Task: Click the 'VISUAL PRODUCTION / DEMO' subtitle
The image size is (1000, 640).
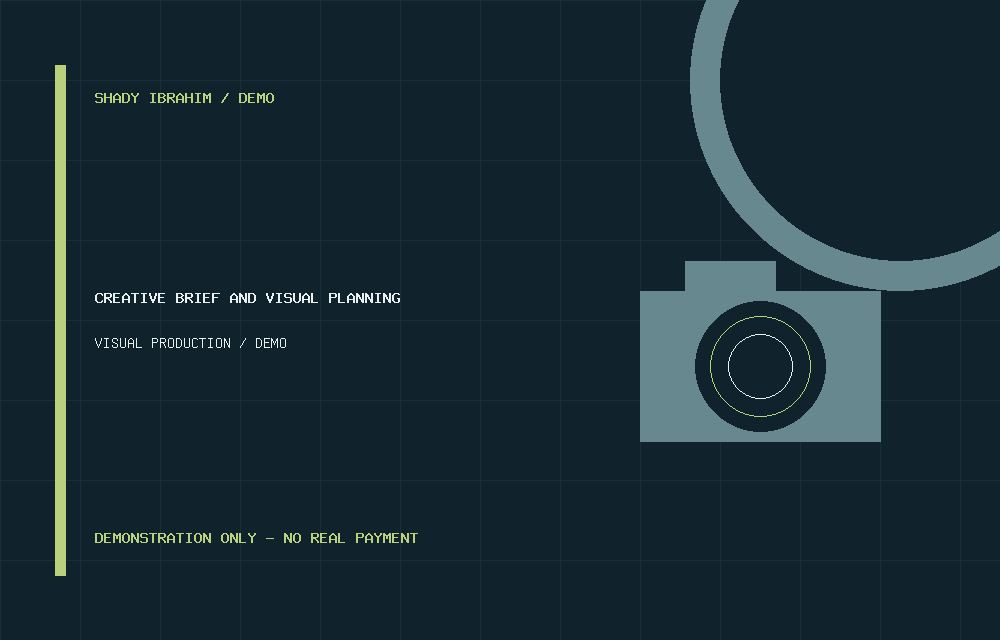Action: [191, 343]
